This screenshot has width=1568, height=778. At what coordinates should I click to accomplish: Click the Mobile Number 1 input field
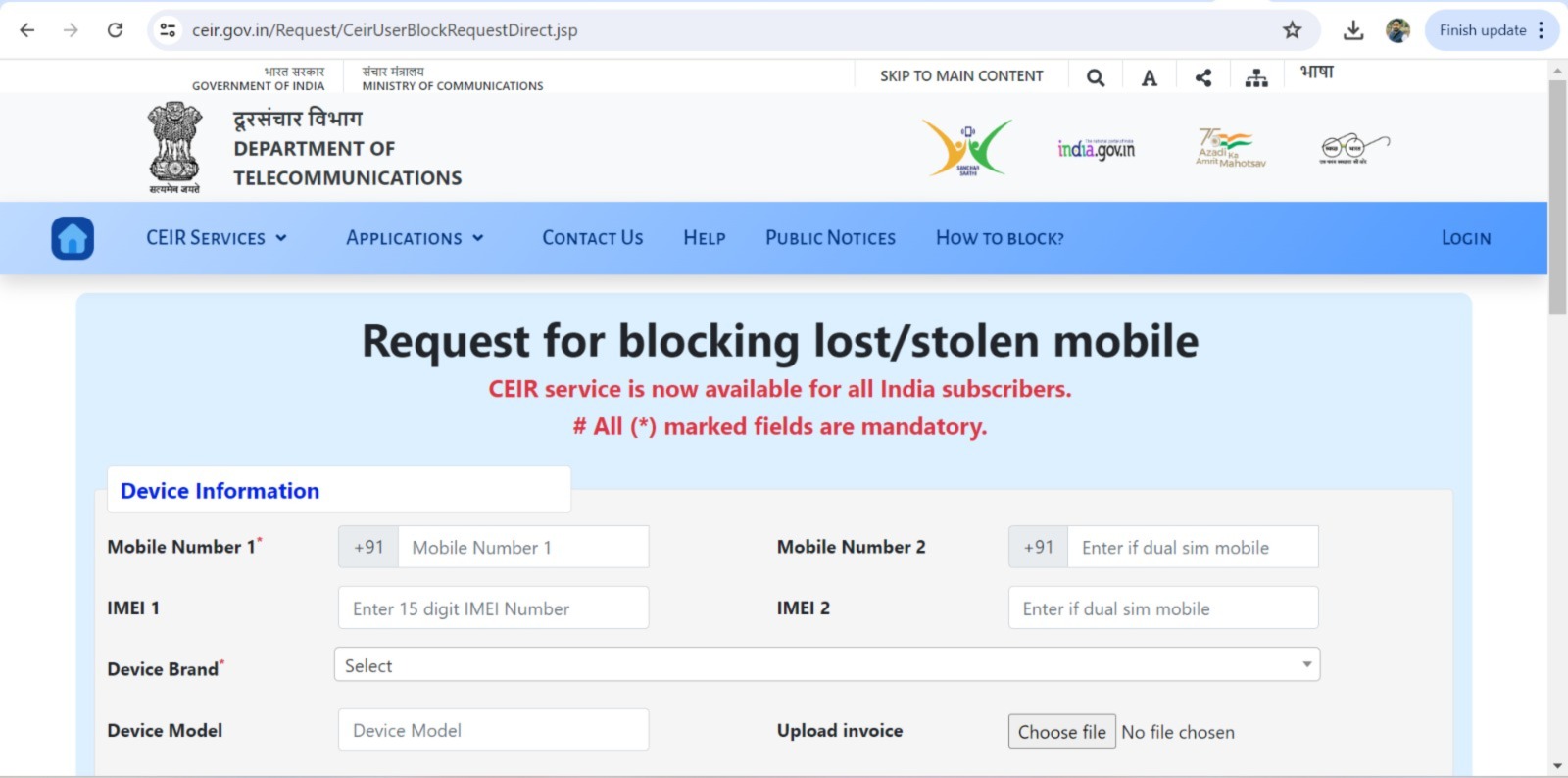pos(522,547)
